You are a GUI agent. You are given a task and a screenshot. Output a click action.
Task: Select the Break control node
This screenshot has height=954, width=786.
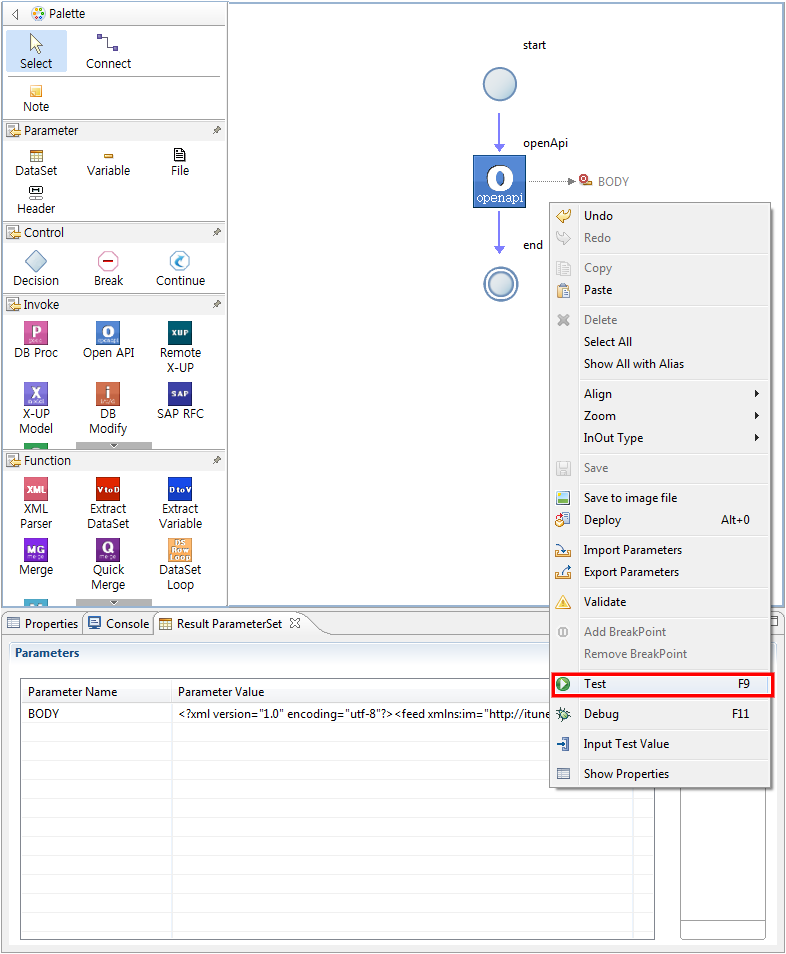click(108, 269)
